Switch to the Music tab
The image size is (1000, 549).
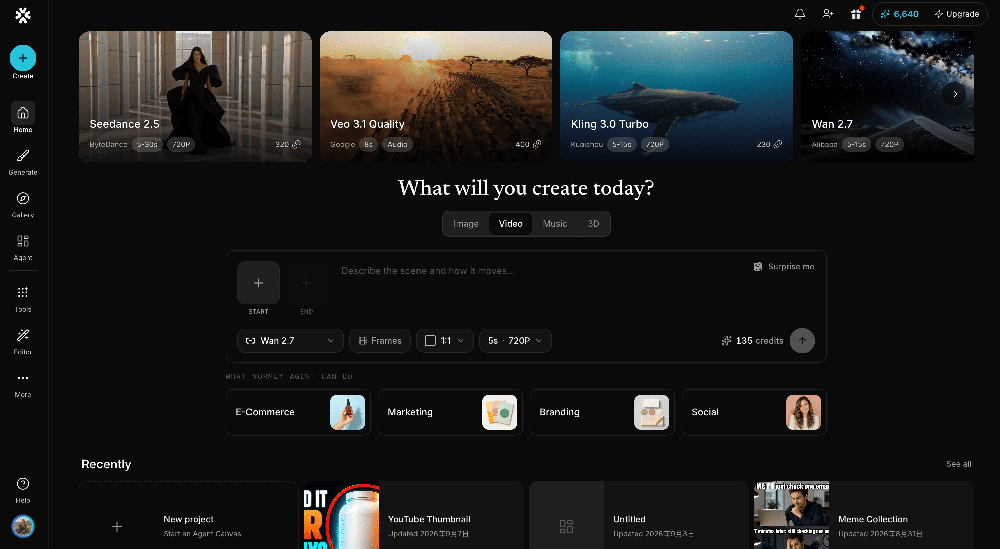point(555,224)
